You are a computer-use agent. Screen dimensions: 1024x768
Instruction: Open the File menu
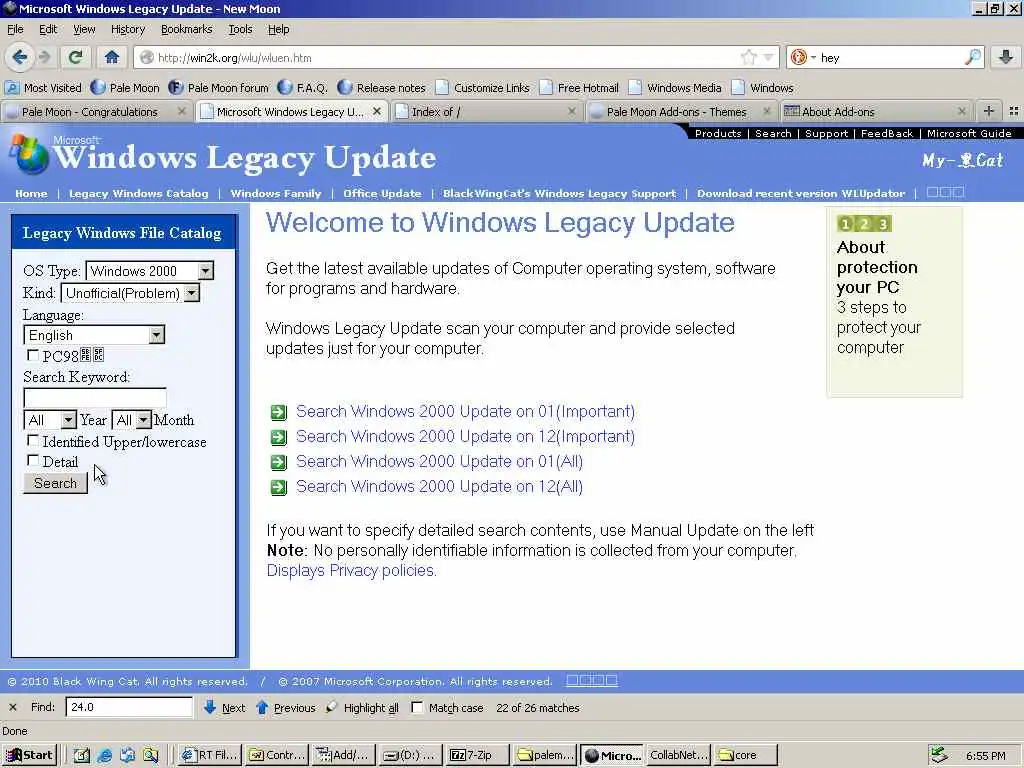click(x=15, y=29)
